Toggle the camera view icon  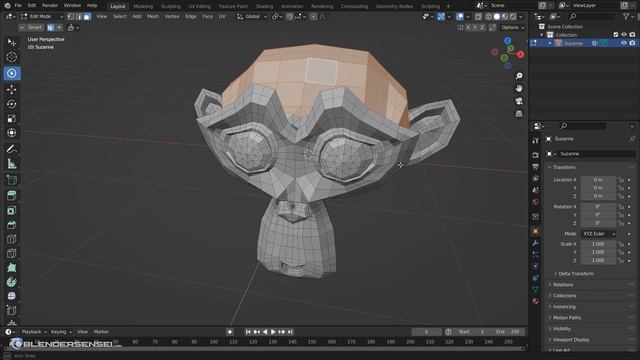coord(519,101)
